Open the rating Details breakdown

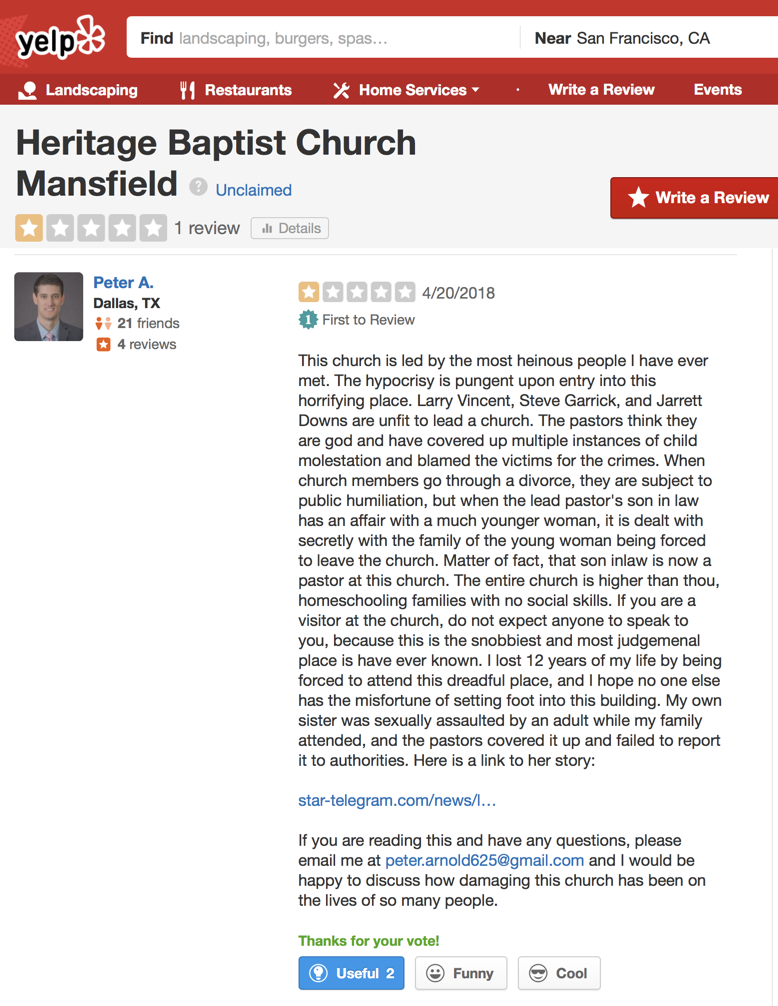(290, 228)
